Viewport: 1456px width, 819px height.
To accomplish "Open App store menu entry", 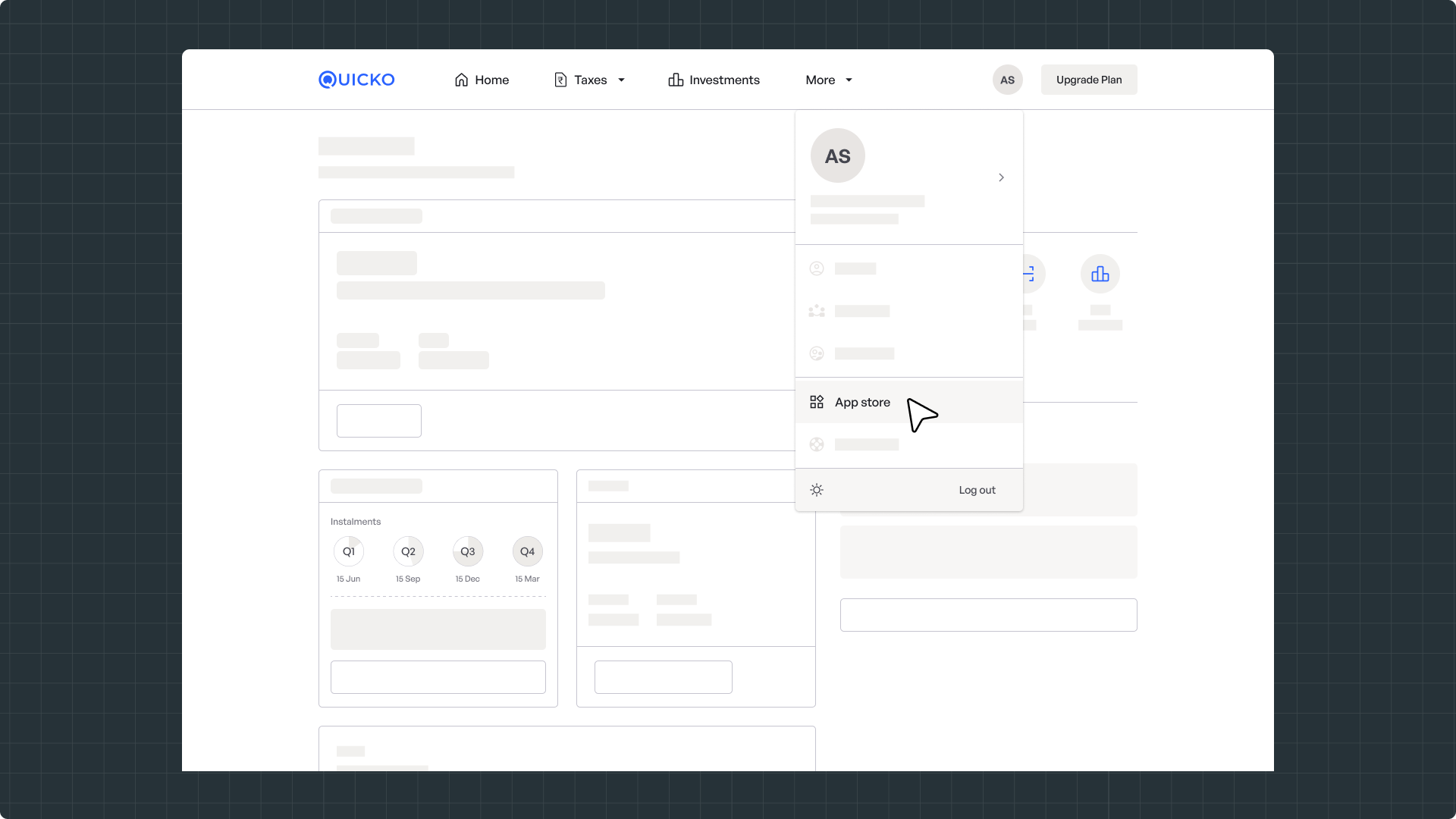I will pyautogui.click(x=862, y=402).
